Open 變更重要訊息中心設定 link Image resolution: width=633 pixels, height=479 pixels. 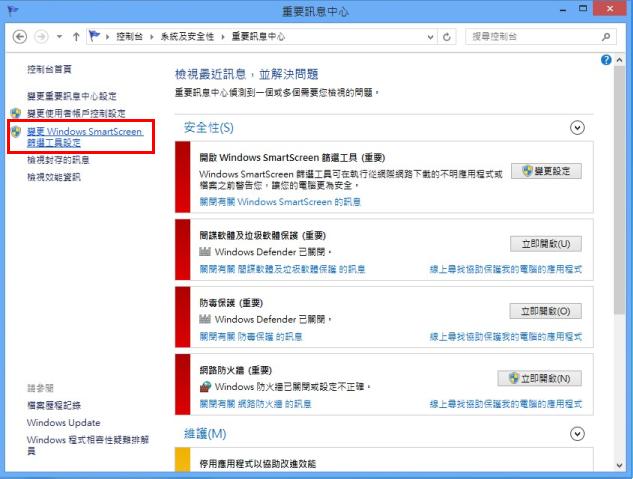pos(72,96)
